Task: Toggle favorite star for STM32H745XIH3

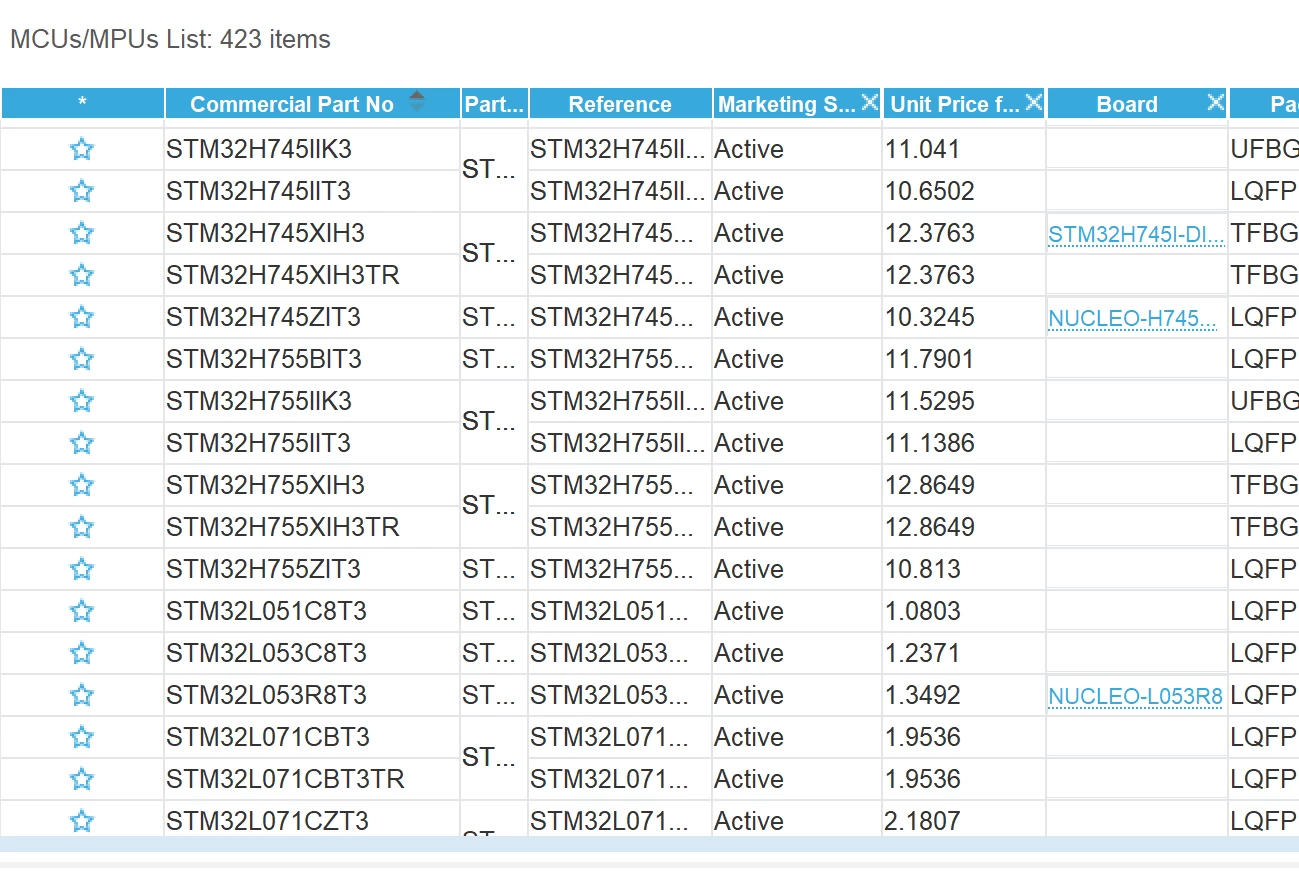Action: [82, 234]
